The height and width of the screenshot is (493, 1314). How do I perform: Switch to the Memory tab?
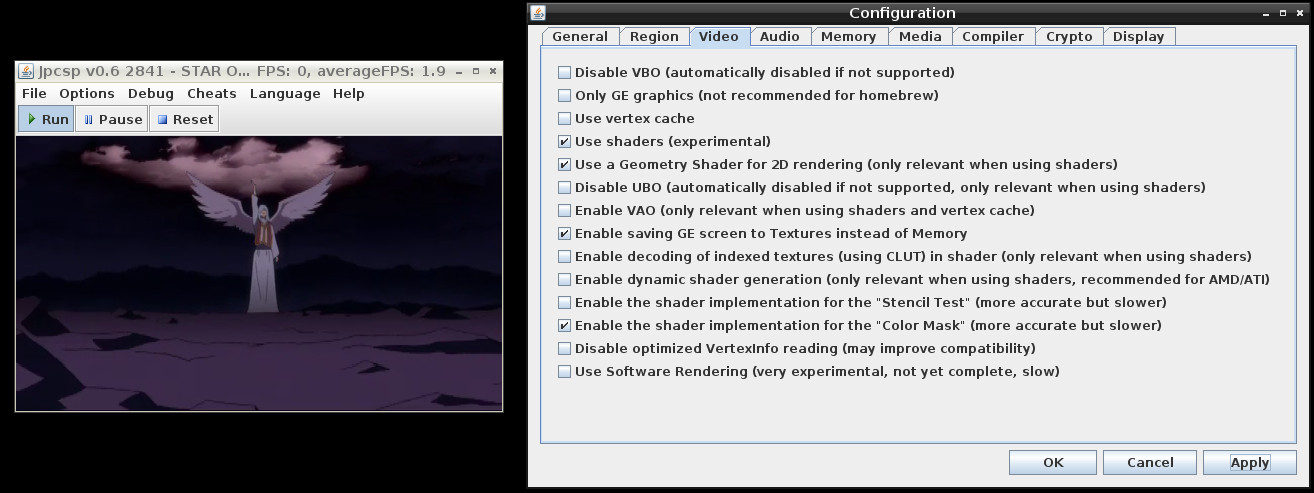coord(849,36)
